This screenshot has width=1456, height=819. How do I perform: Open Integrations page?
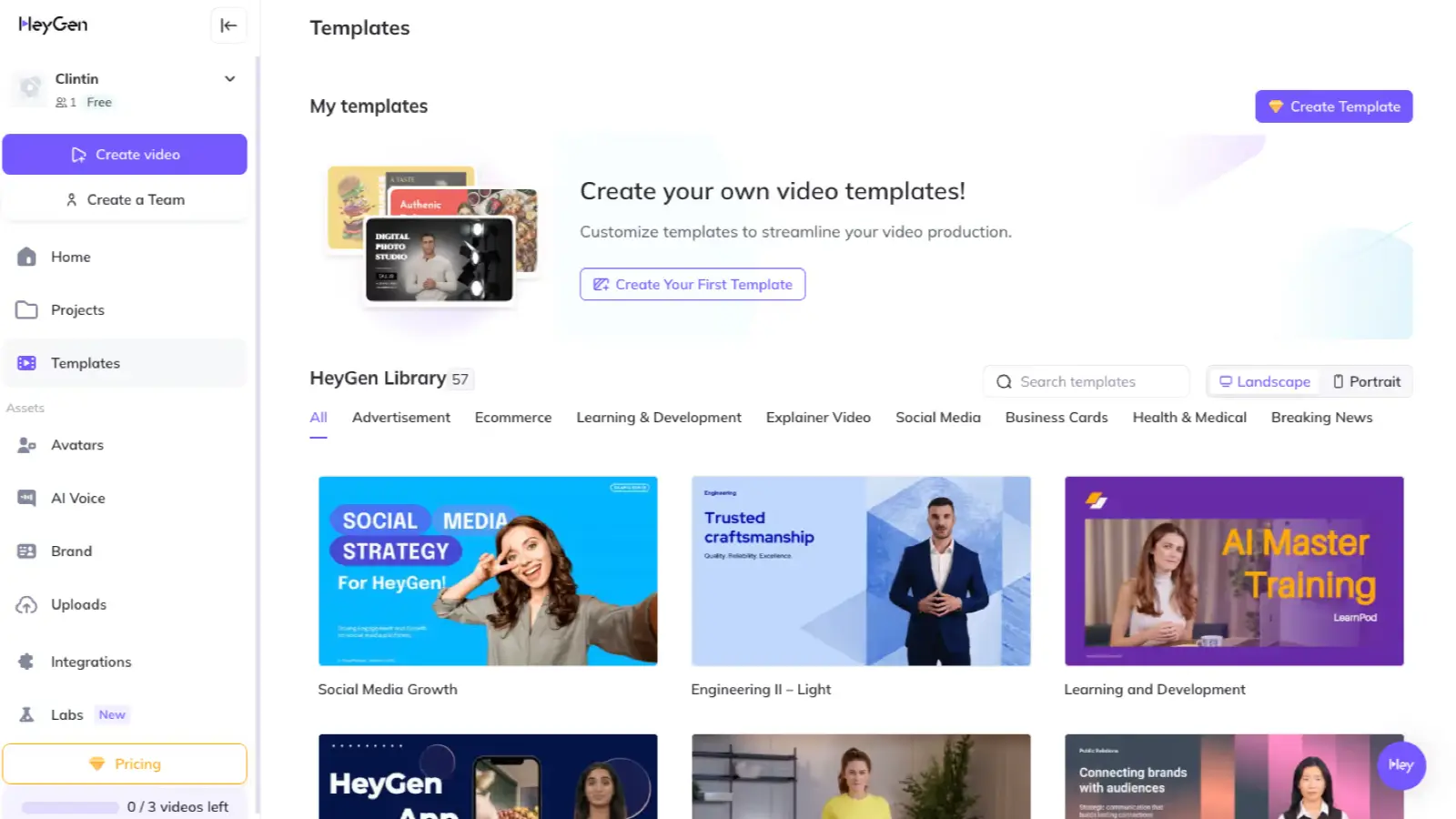tap(125, 662)
